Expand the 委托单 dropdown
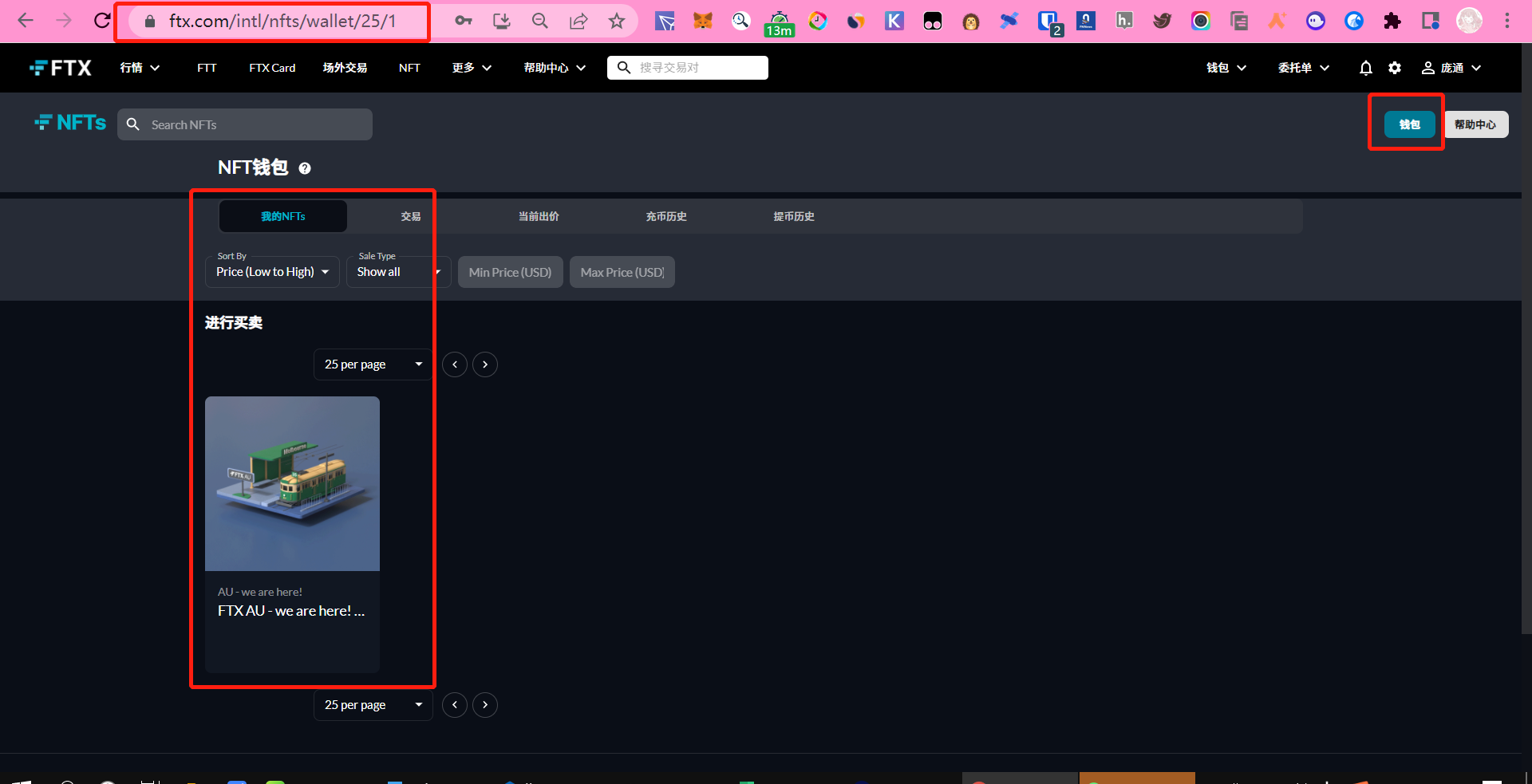The image size is (1532, 784). (1304, 68)
